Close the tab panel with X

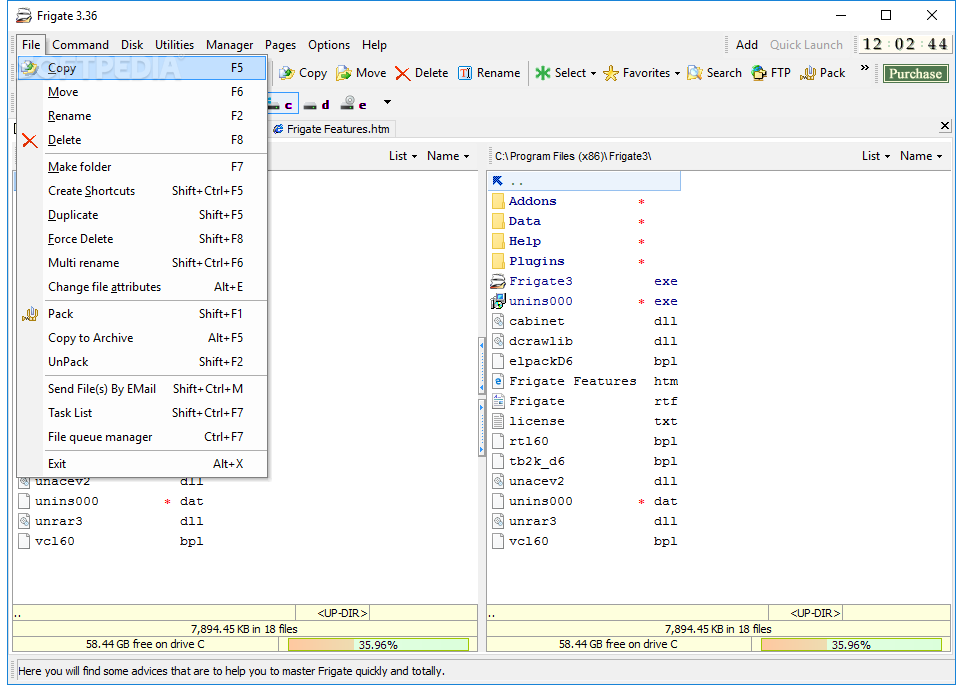tap(944, 126)
